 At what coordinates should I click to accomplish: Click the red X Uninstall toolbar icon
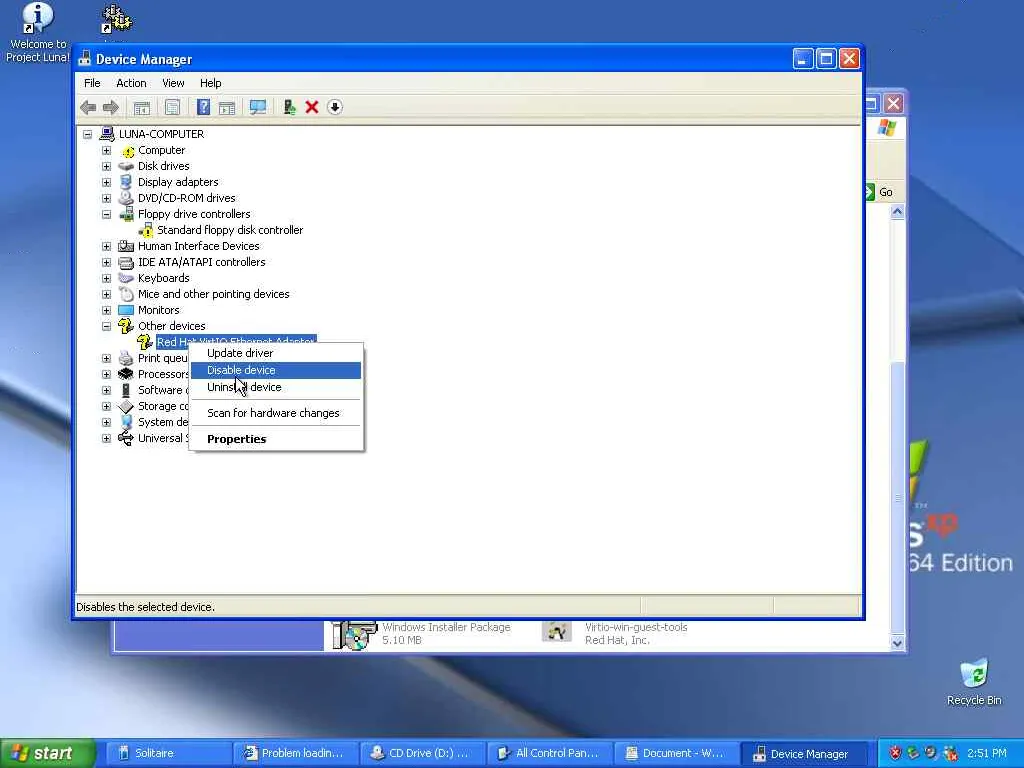click(312, 107)
